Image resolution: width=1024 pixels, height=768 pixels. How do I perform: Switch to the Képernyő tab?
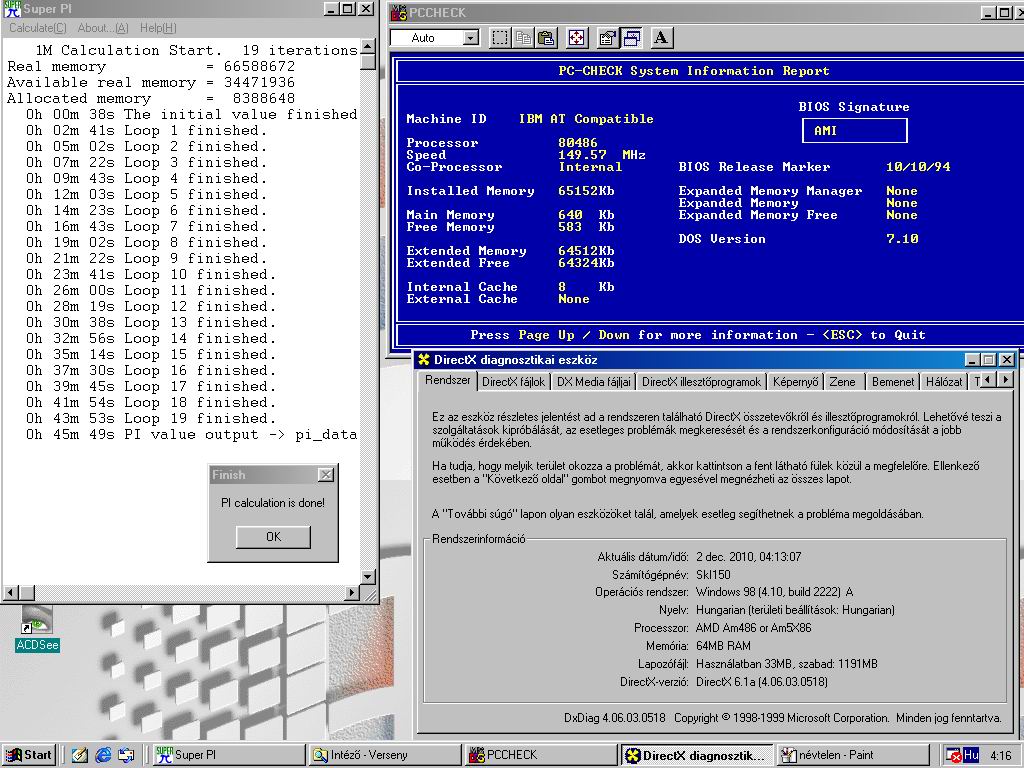[795, 382]
